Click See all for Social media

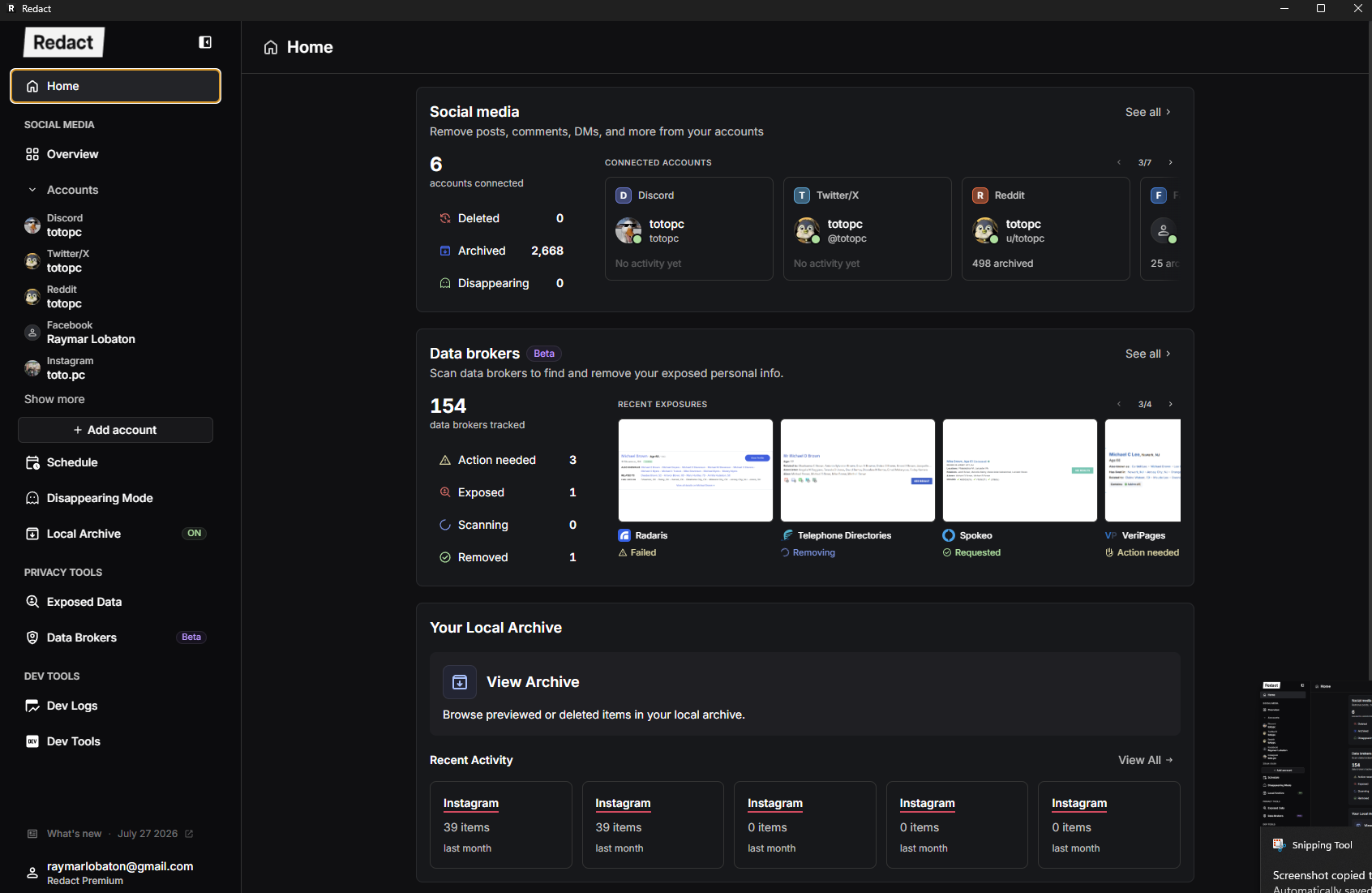(1147, 112)
